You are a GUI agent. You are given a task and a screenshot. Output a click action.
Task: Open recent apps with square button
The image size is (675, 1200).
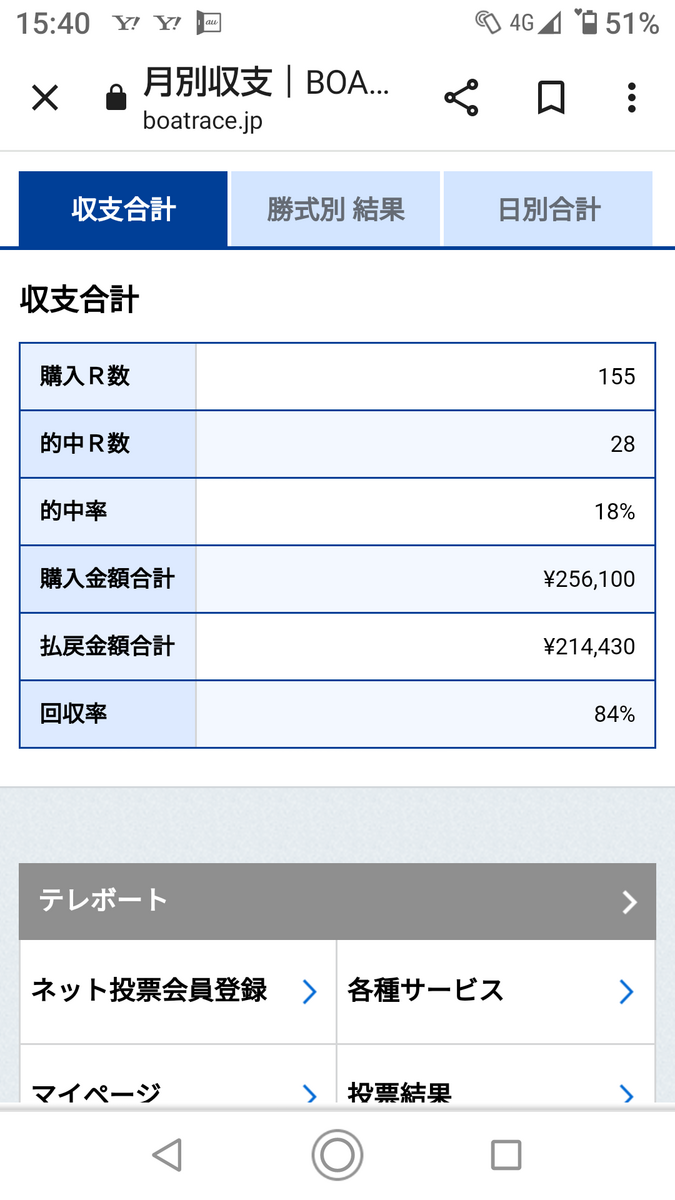pyautogui.click(x=506, y=1155)
